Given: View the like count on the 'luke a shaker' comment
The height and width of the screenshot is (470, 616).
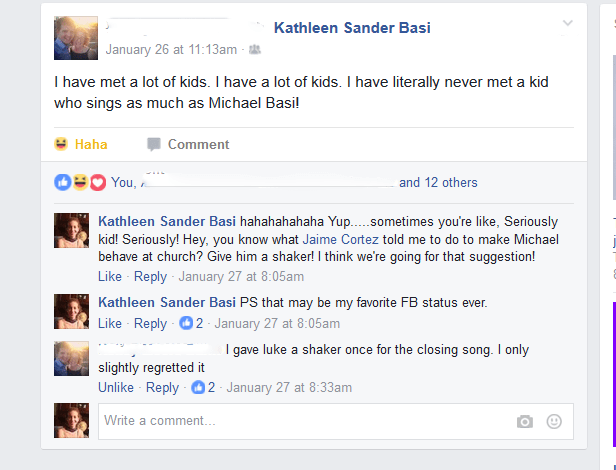Looking at the screenshot, I should pos(204,387).
